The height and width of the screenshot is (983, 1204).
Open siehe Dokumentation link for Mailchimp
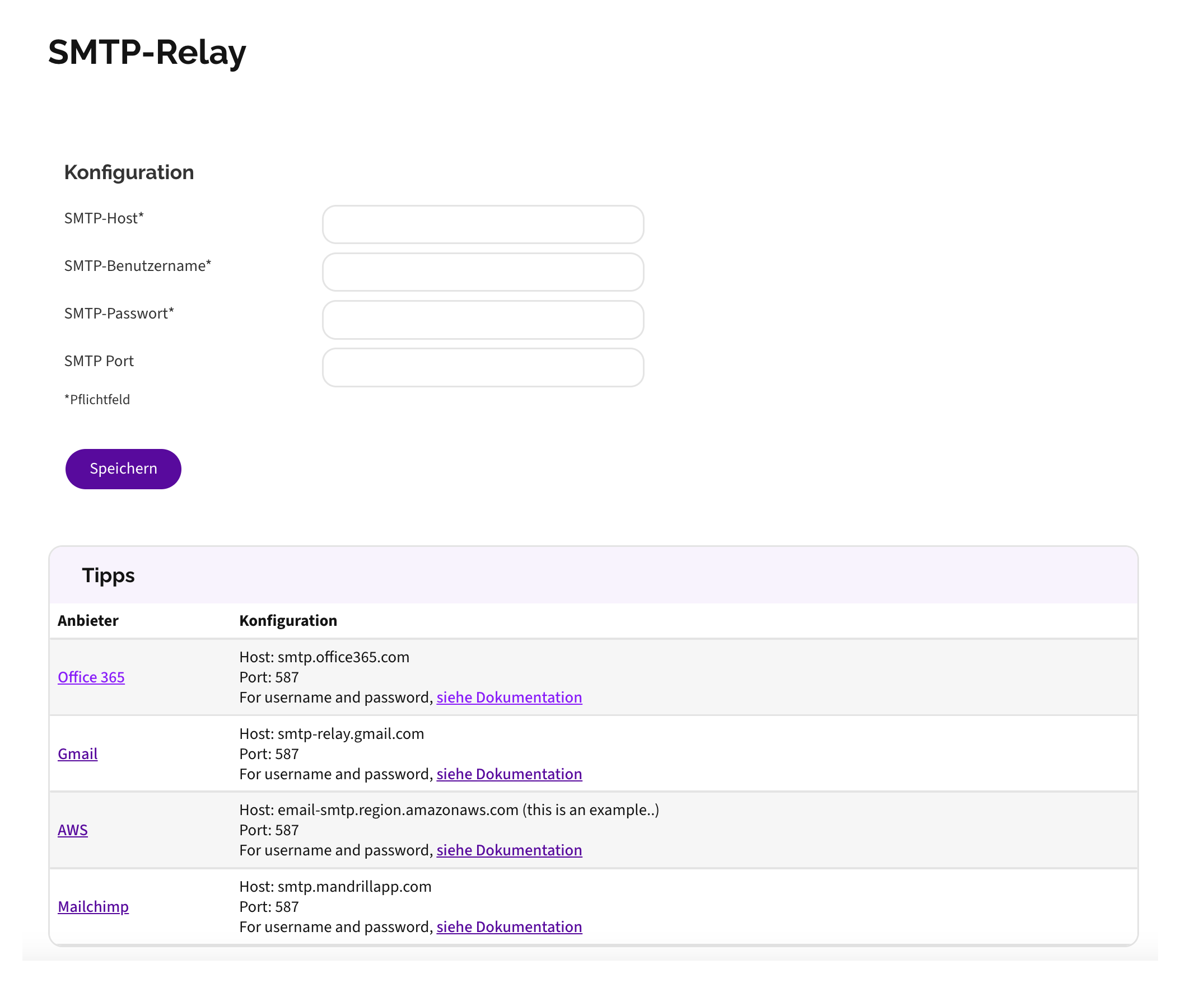click(509, 927)
